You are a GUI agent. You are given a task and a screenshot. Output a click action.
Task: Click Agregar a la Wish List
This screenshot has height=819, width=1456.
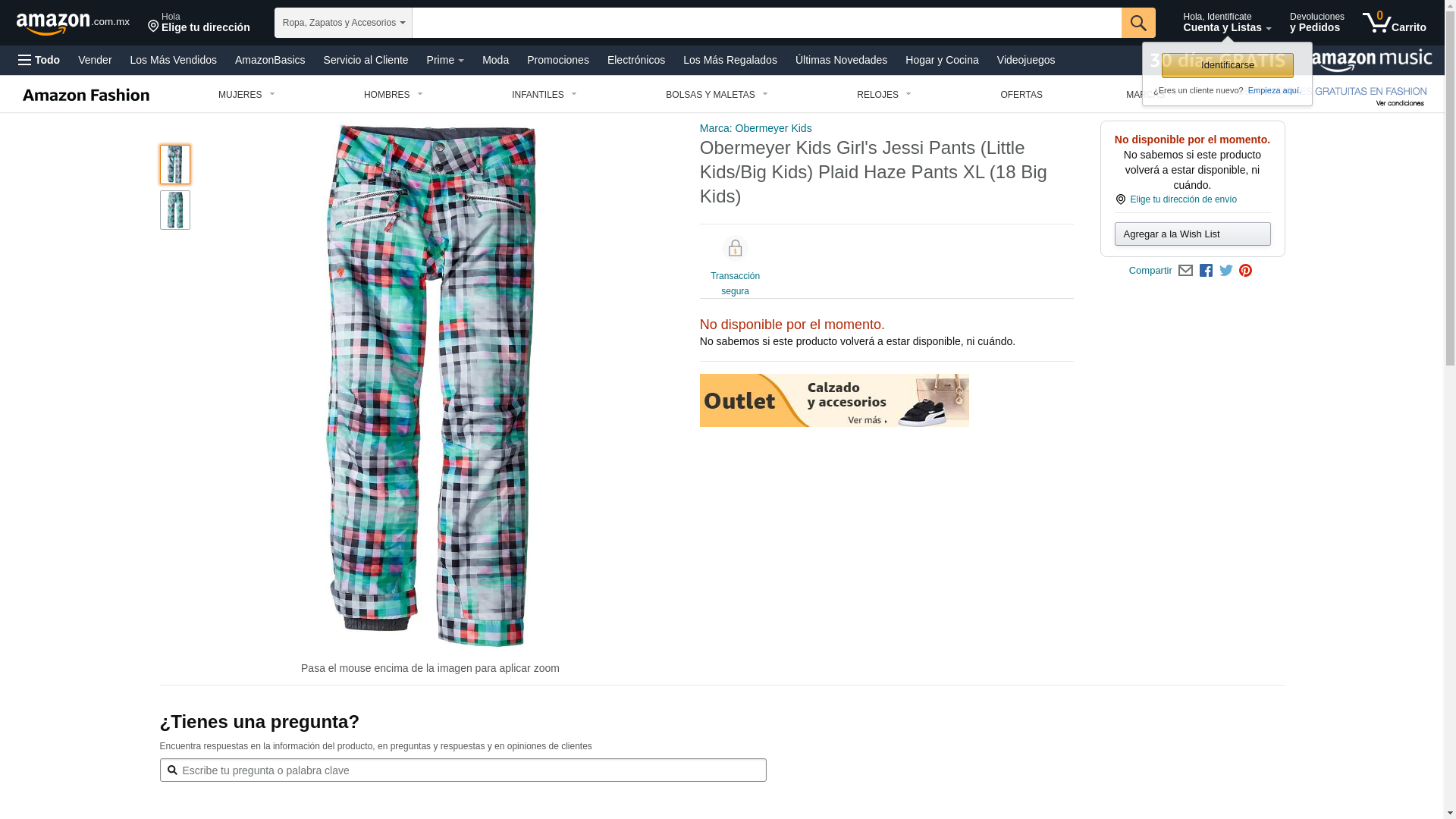(x=1192, y=234)
